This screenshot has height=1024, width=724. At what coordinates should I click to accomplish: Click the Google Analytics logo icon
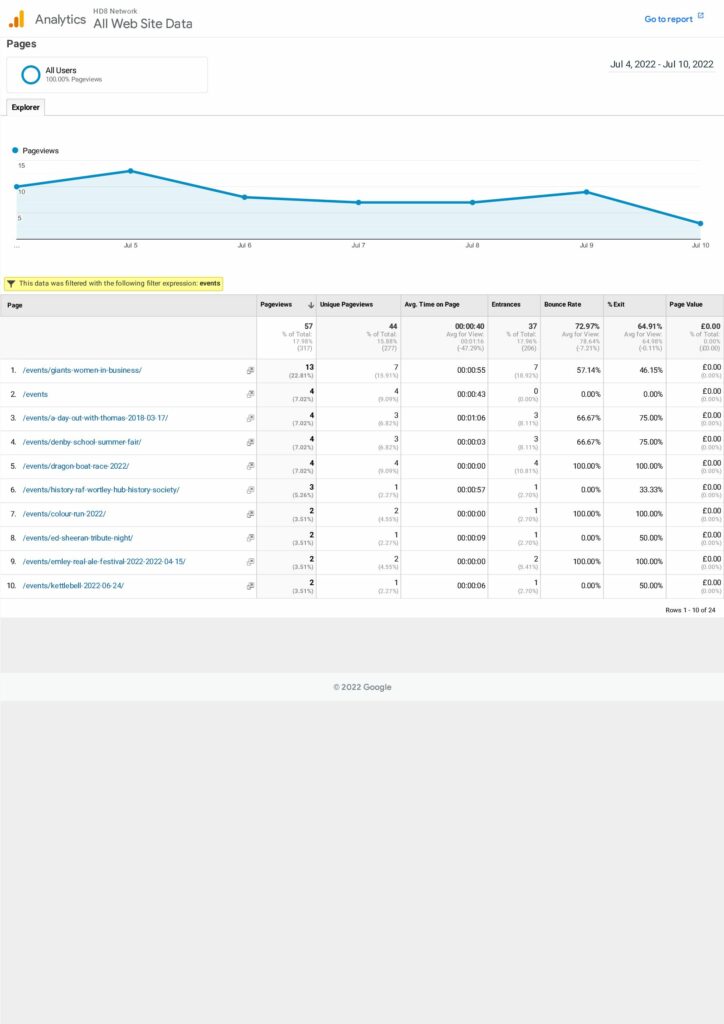point(16,19)
